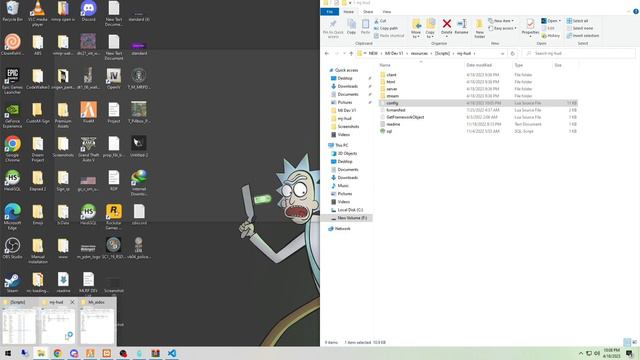This screenshot has width=640, height=360.
Task: Click Cut in the Clipboard group
Action: [380, 21]
